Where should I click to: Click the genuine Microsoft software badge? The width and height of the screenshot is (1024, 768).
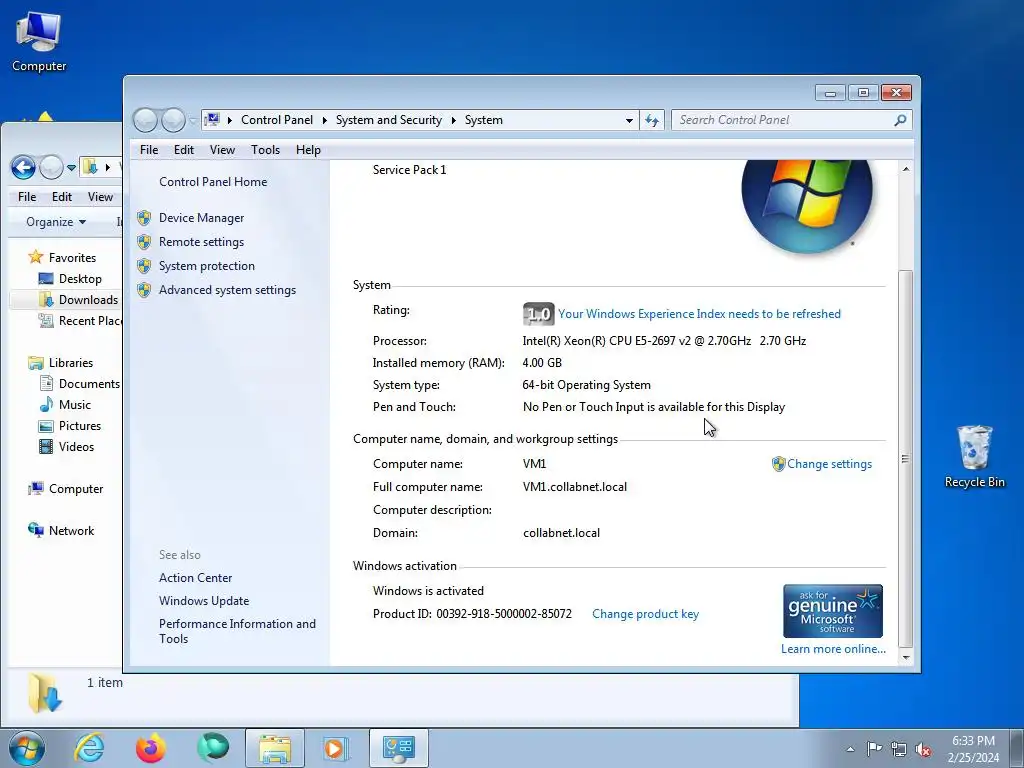(x=833, y=611)
